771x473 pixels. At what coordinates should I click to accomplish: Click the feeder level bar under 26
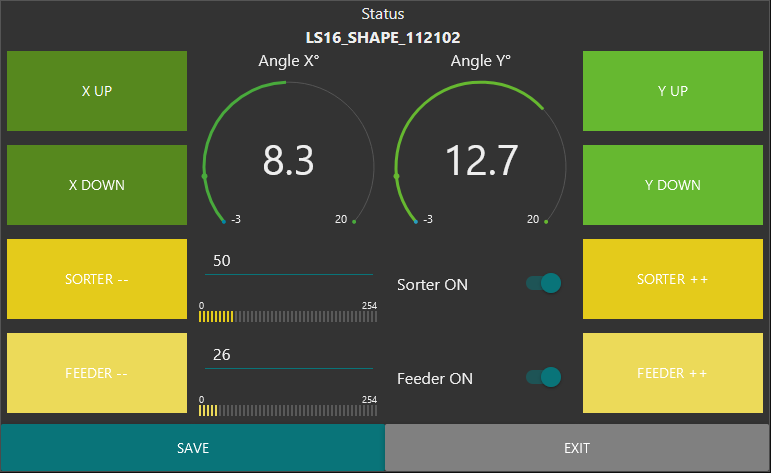tap(288, 410)
